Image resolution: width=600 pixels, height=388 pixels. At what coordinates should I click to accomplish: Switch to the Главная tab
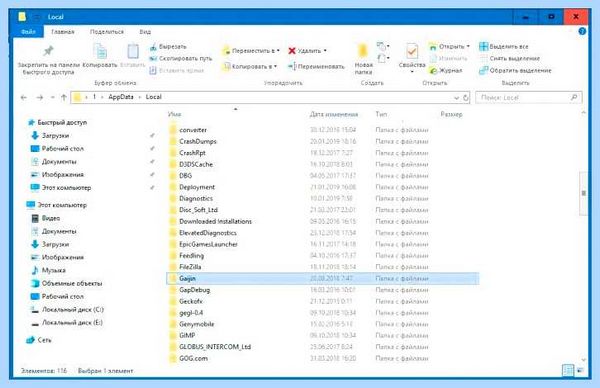point(63,32)
